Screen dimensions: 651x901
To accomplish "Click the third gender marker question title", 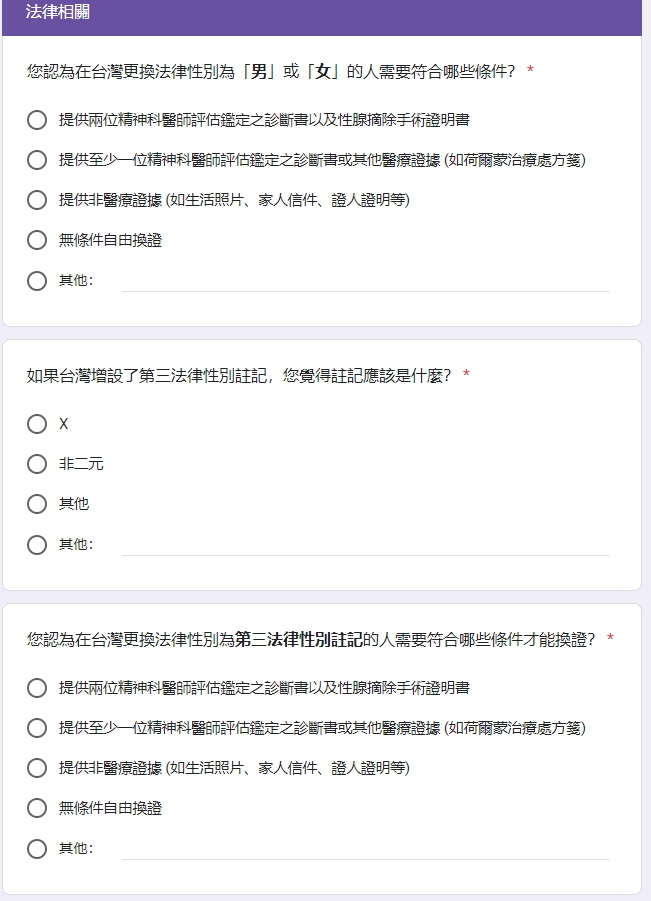I will (239, 375).
